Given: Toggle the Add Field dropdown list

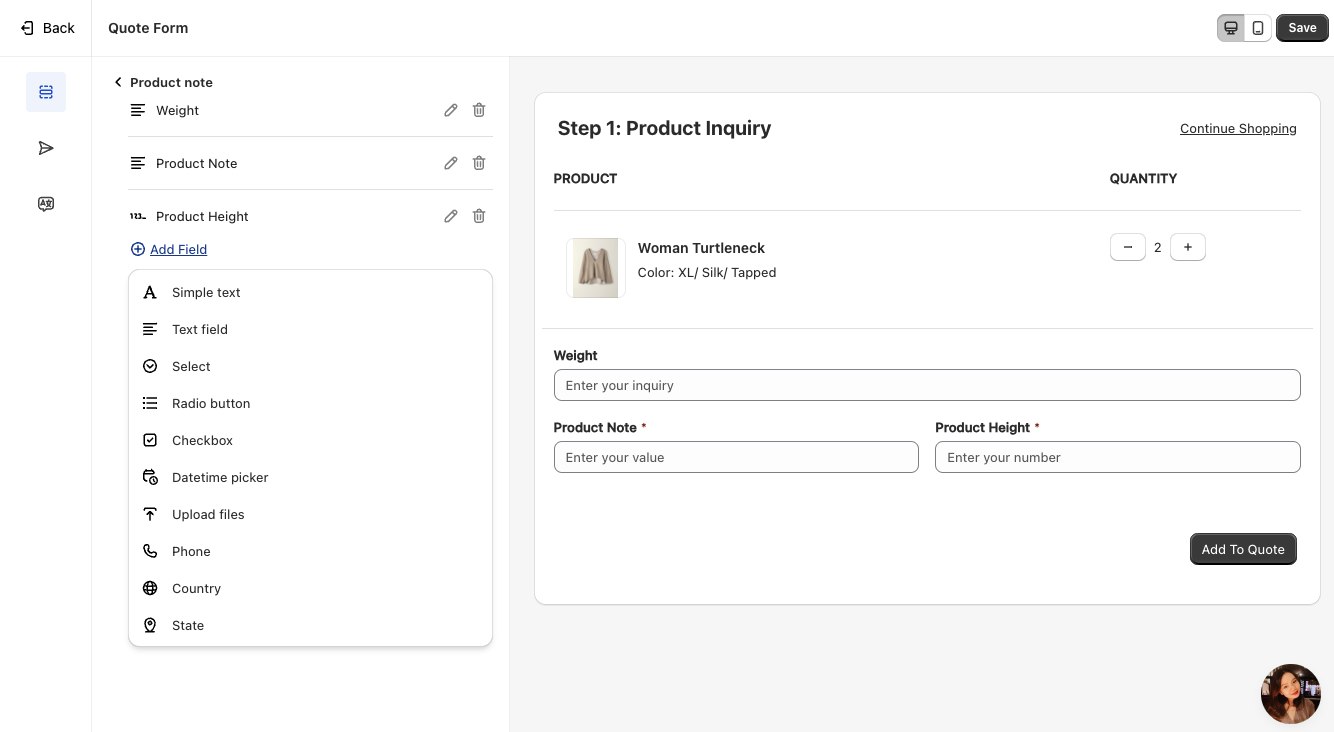Looking at the screenshot, I should pos(178,249).
